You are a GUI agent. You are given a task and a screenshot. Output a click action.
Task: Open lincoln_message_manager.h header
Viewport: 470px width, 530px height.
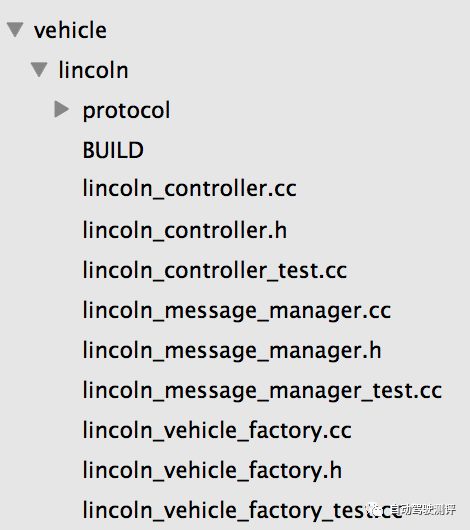(232, 351)
